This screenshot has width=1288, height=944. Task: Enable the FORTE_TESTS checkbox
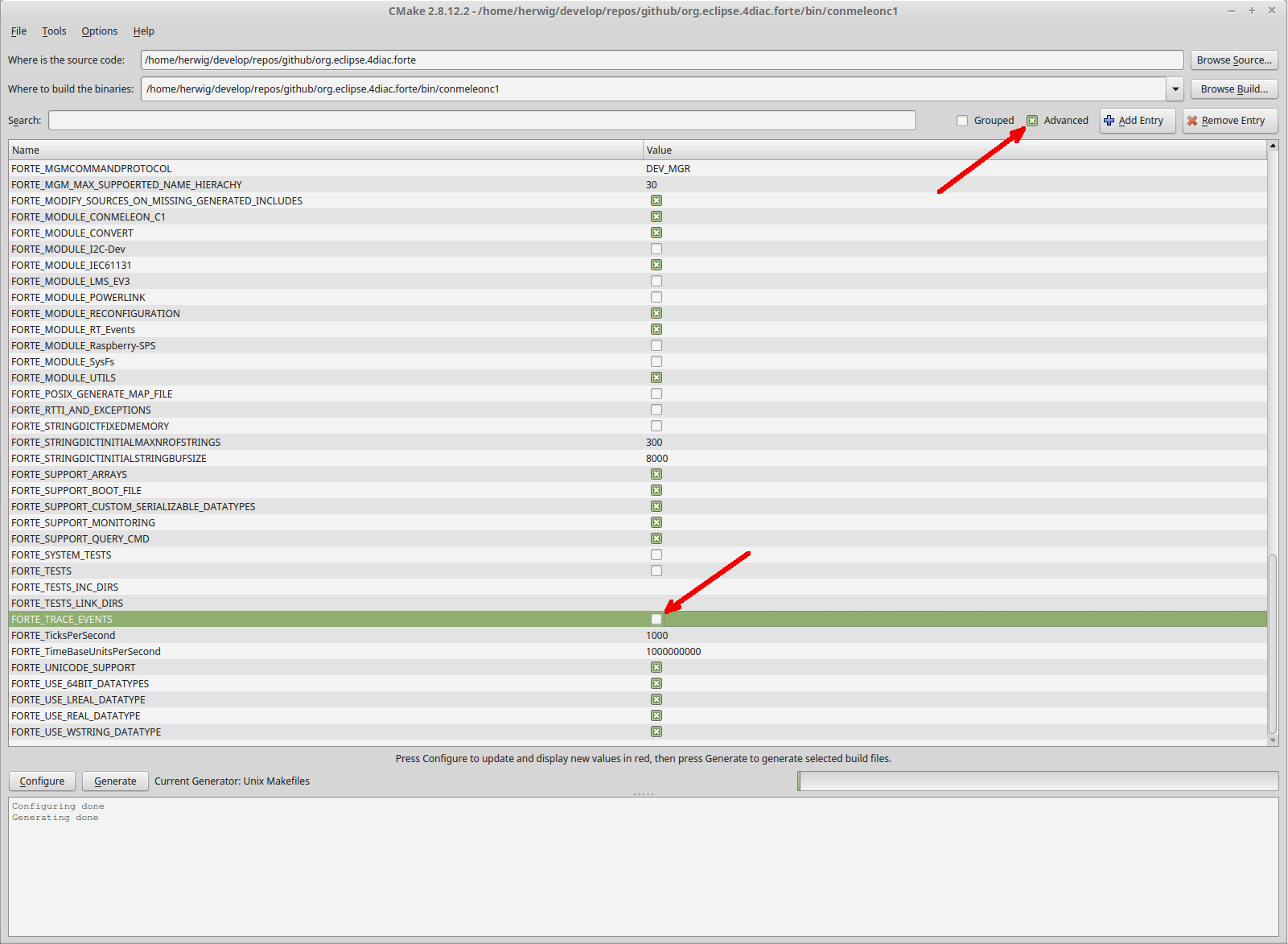[x=656, y=571]
